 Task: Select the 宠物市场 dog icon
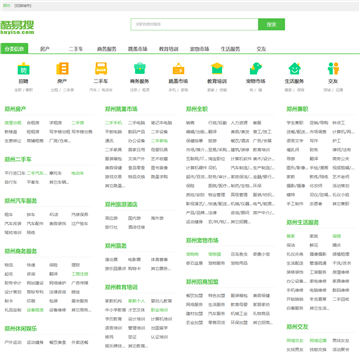tap(256, 68)
